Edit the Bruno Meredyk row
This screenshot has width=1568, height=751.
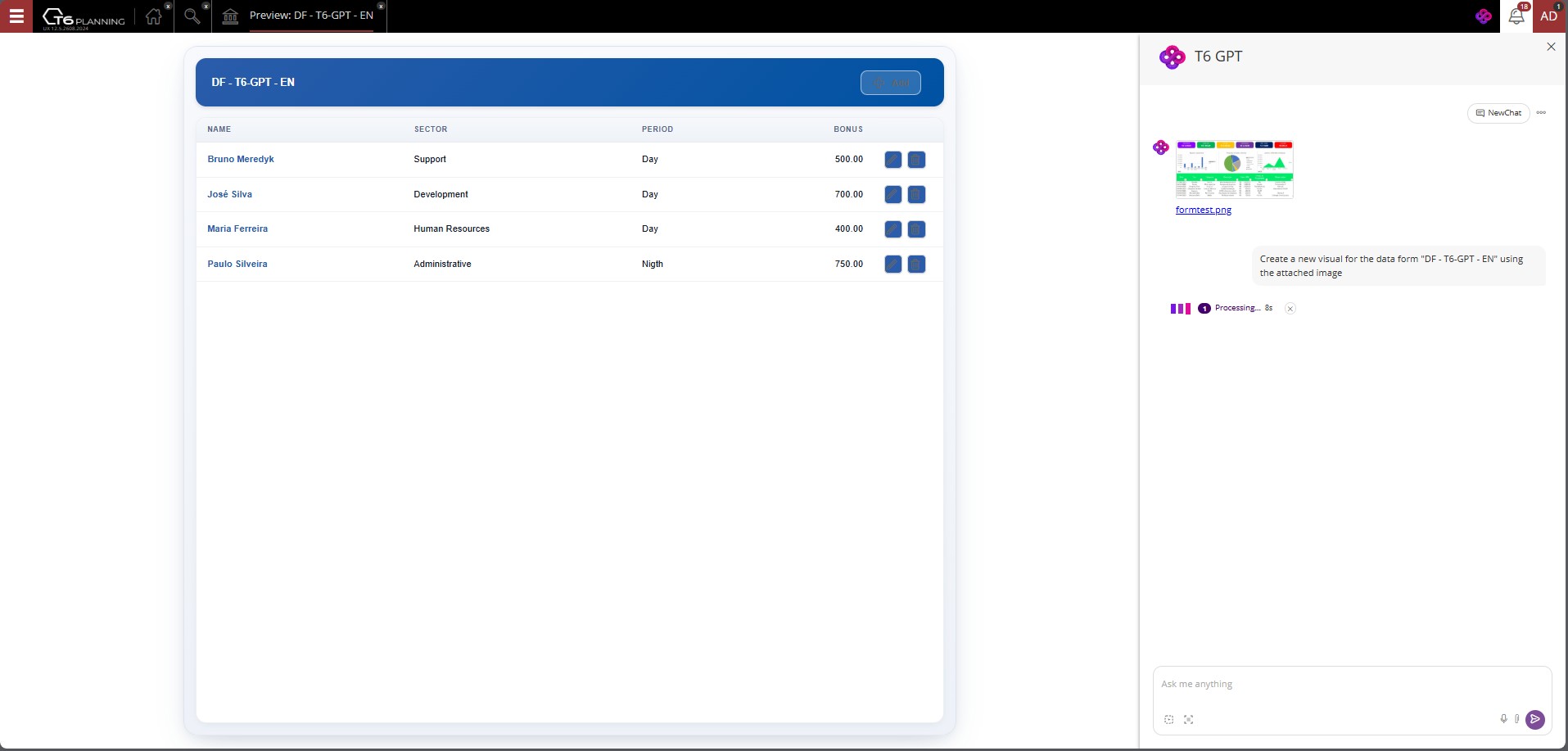(893, 160)
